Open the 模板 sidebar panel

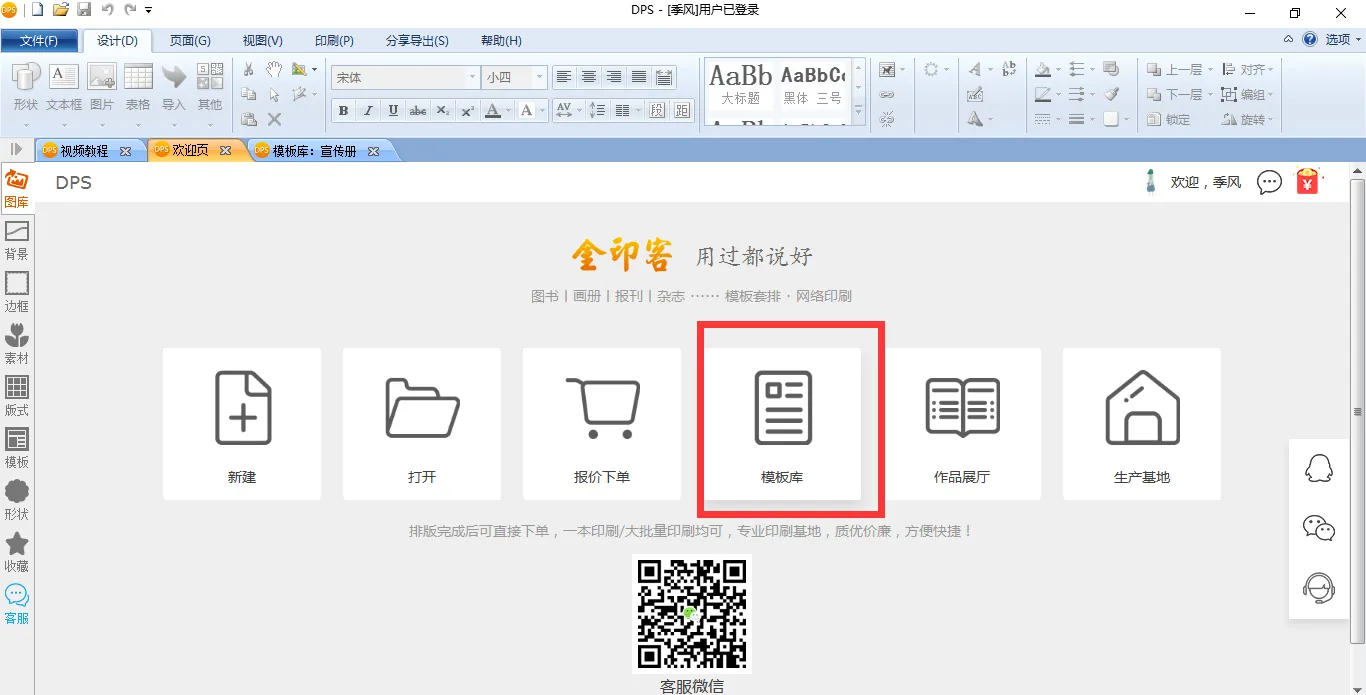pos(17,449)
